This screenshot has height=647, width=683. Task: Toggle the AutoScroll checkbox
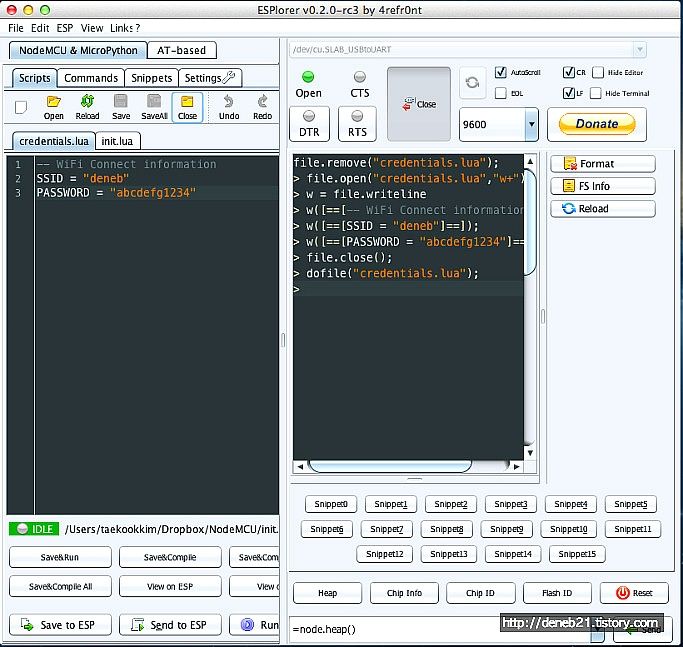[500, 72]
